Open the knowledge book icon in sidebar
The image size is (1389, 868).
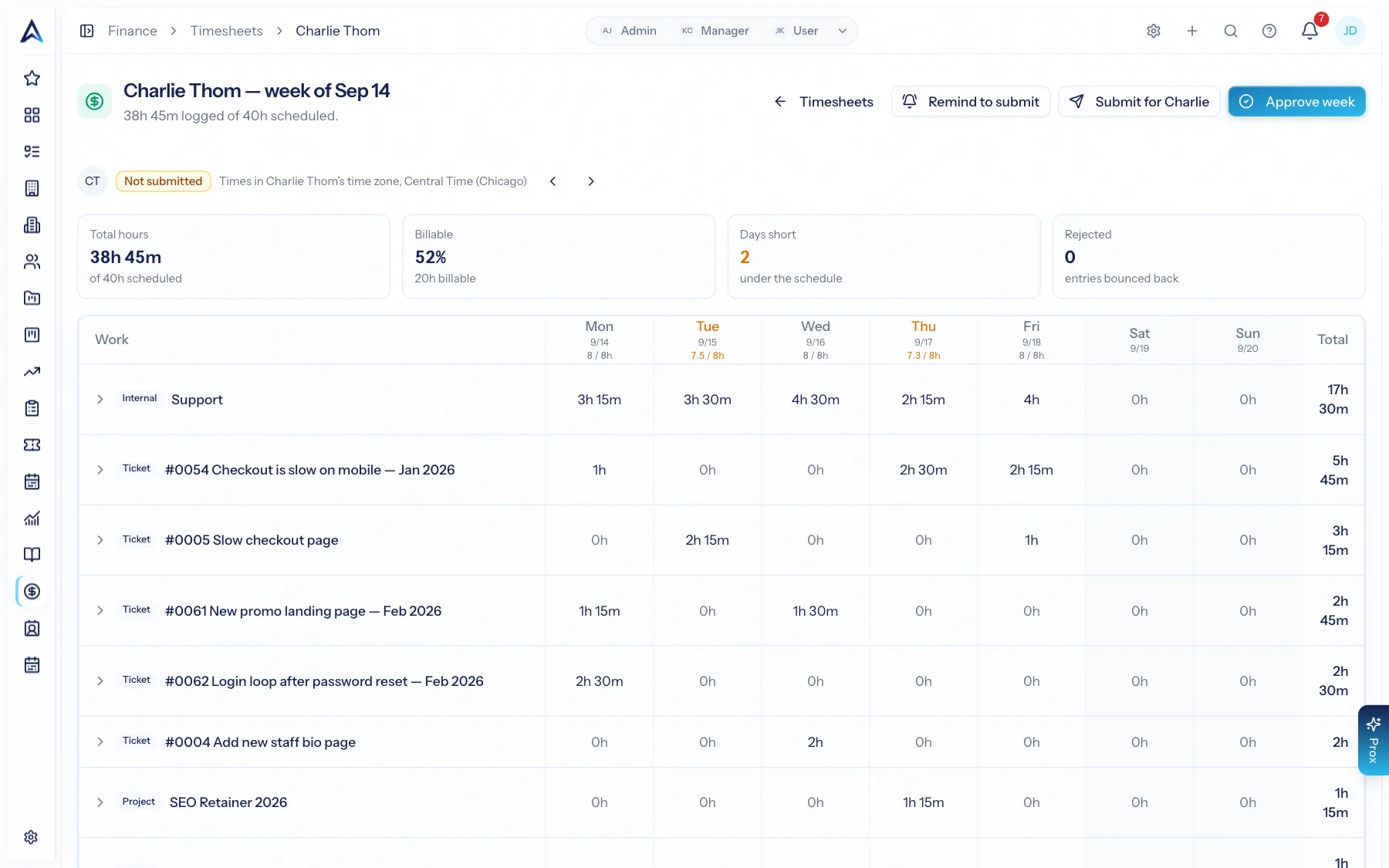click(32, 555)
